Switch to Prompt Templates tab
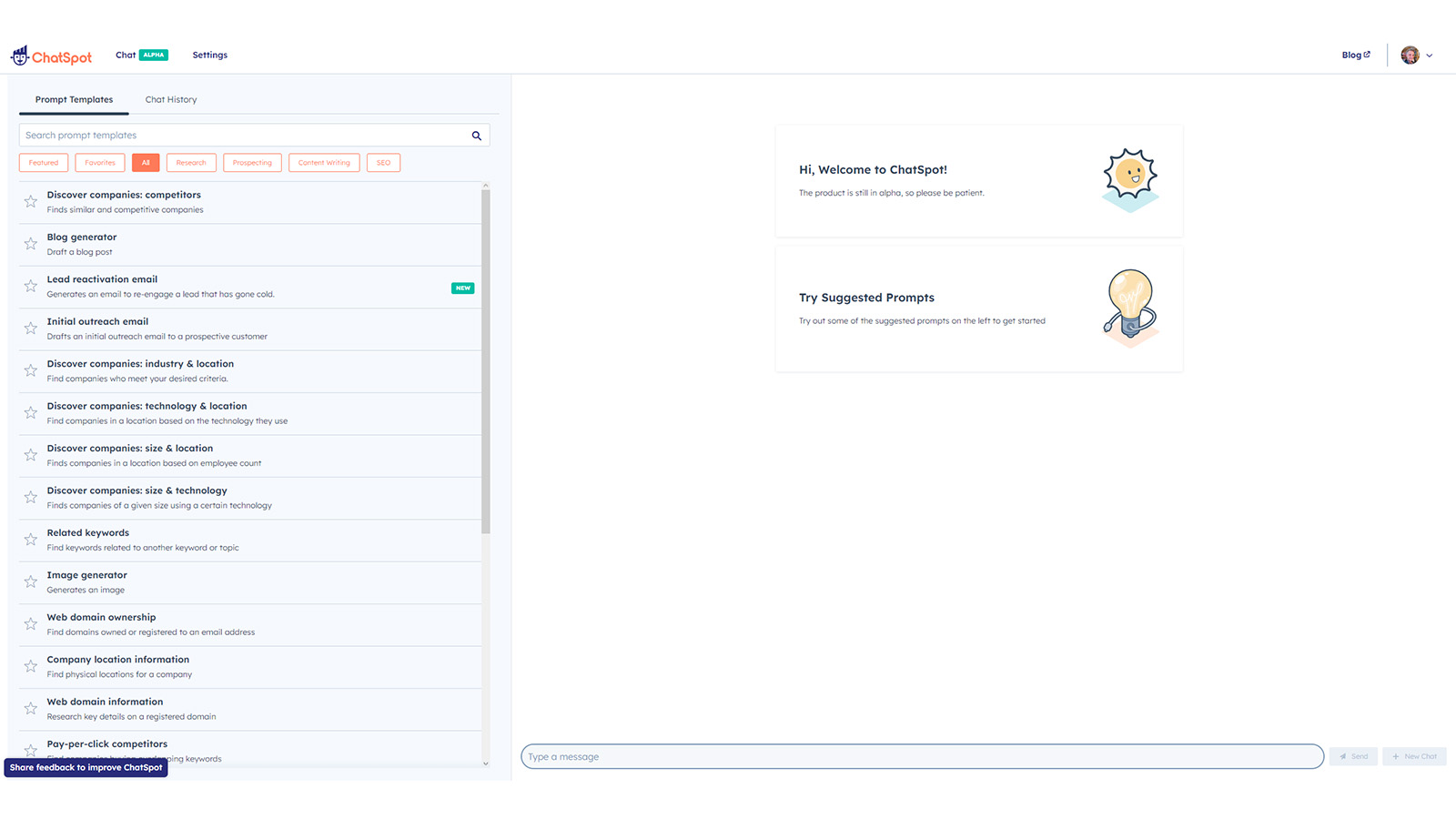The width and height of the screenshot is (1456, 819). 75,99
